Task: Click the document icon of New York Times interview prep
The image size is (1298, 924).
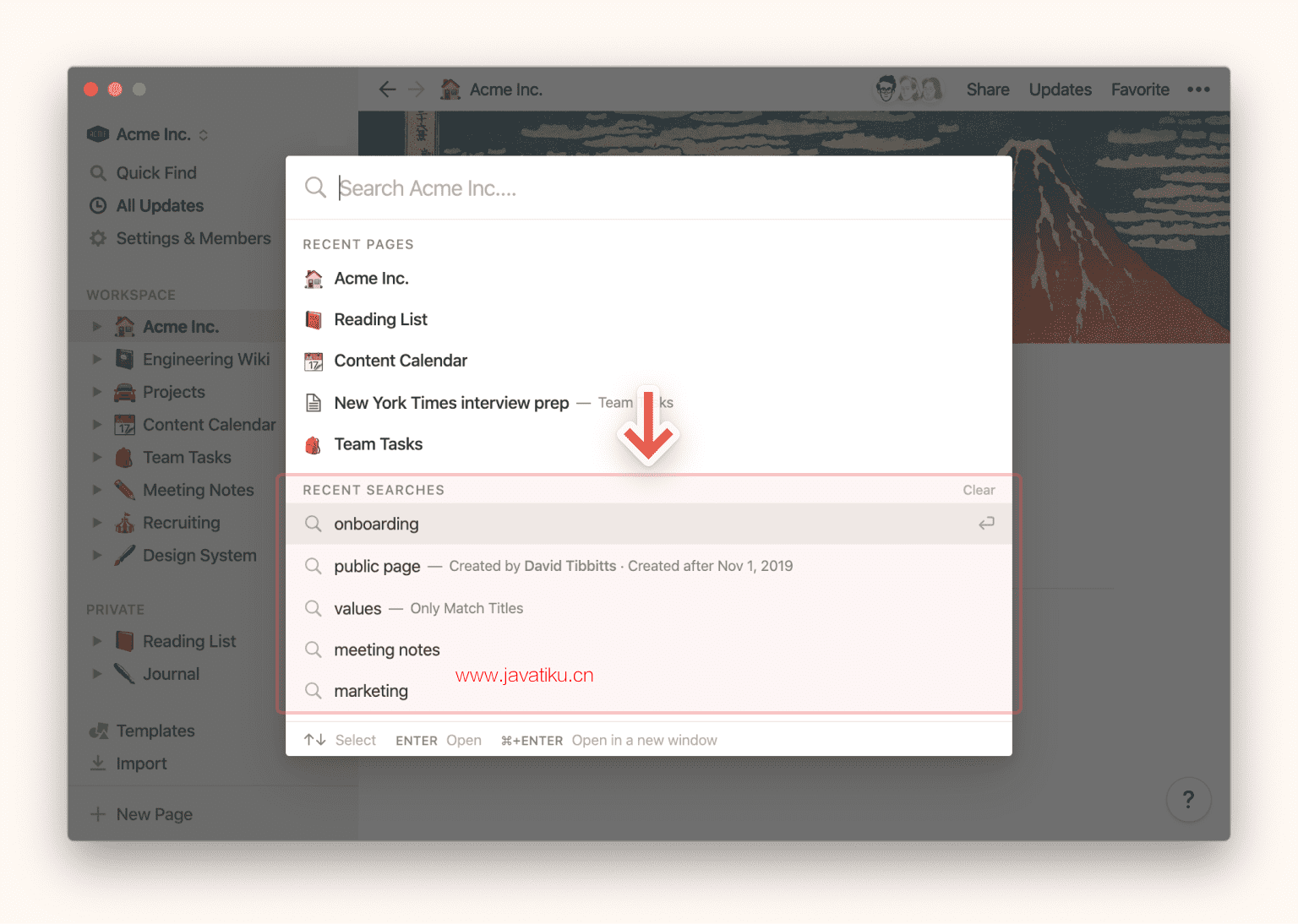Action: (314, 403)
